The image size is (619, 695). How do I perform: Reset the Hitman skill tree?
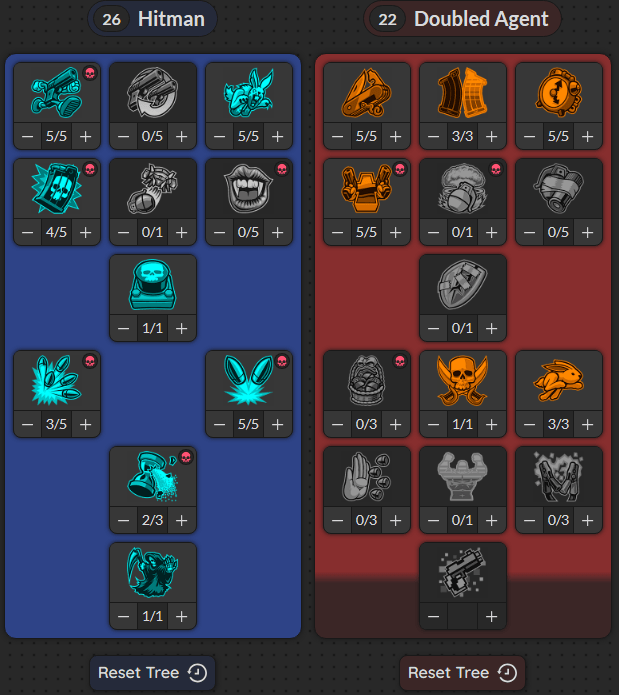tap(152, 673)
